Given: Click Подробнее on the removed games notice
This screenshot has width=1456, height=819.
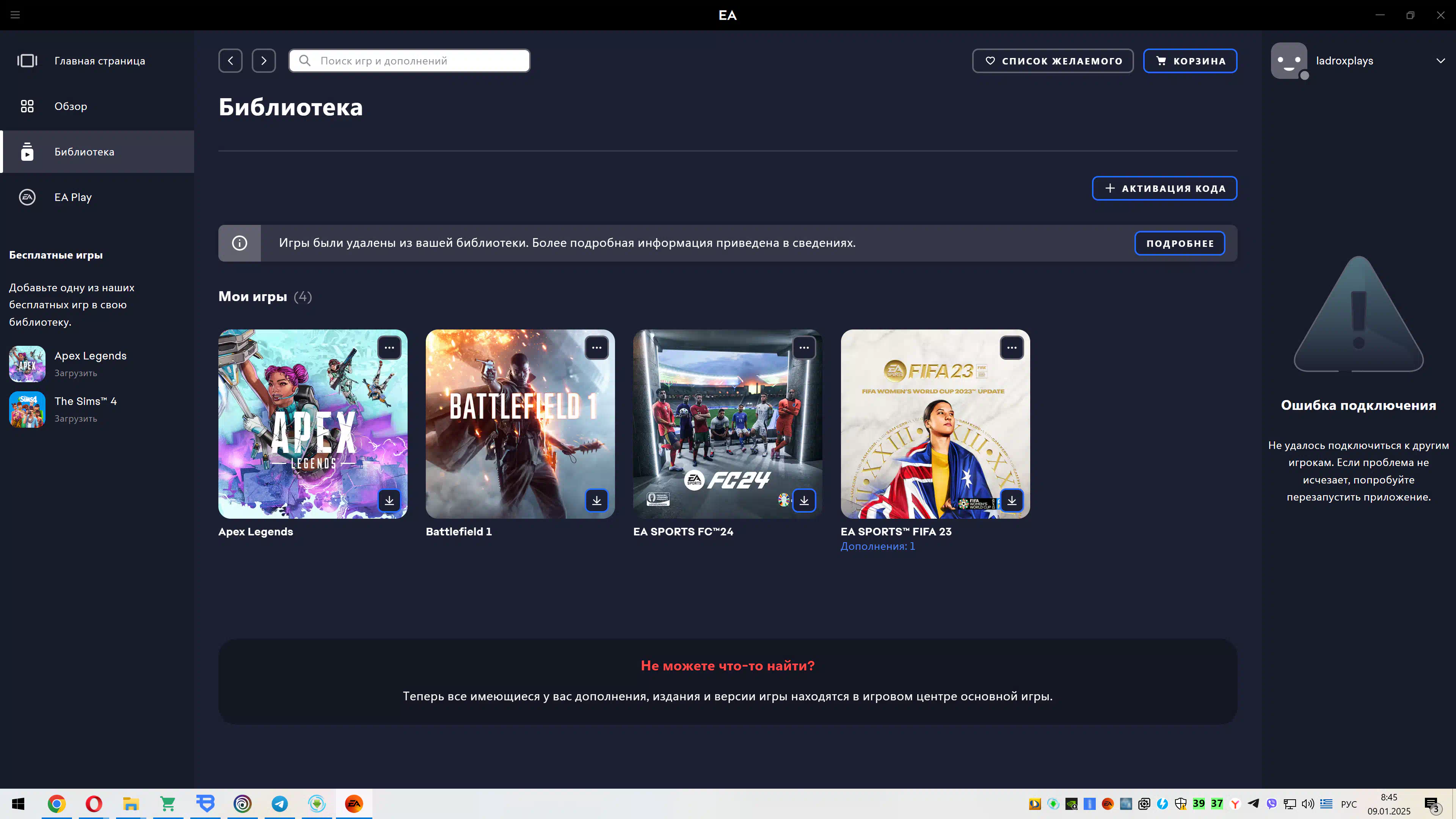Looking at the screenshot, I should coord(1180,243).
